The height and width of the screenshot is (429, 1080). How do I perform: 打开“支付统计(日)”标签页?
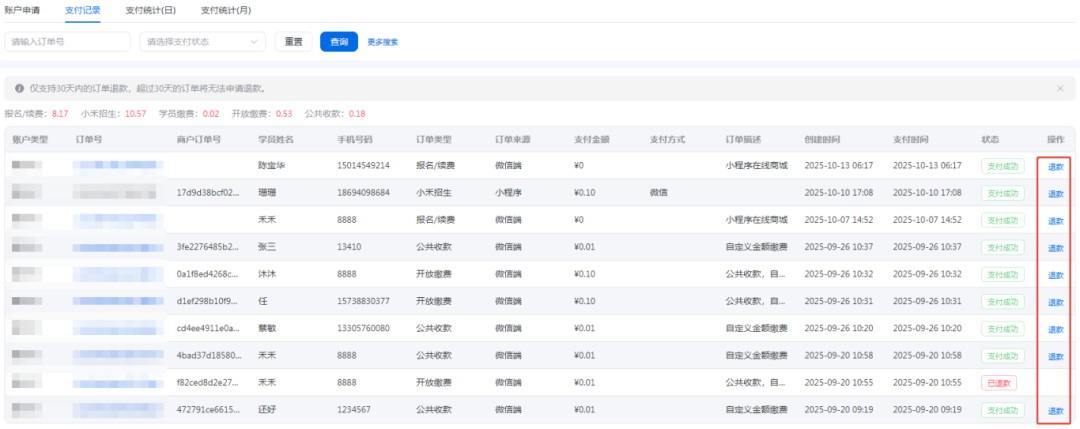pyautogui.click(x=151, y=10)
